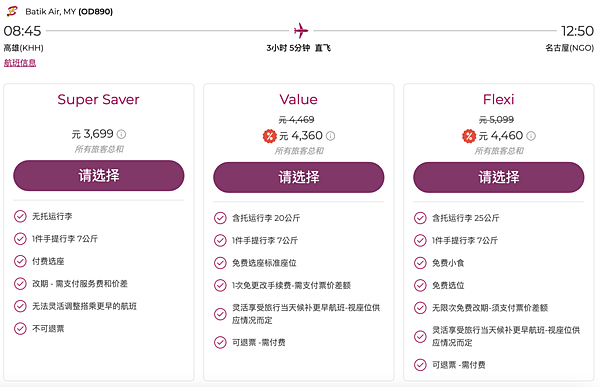Click checkmark icon beside 不可退票
This screenshot has height=387, width=600.
20,328
